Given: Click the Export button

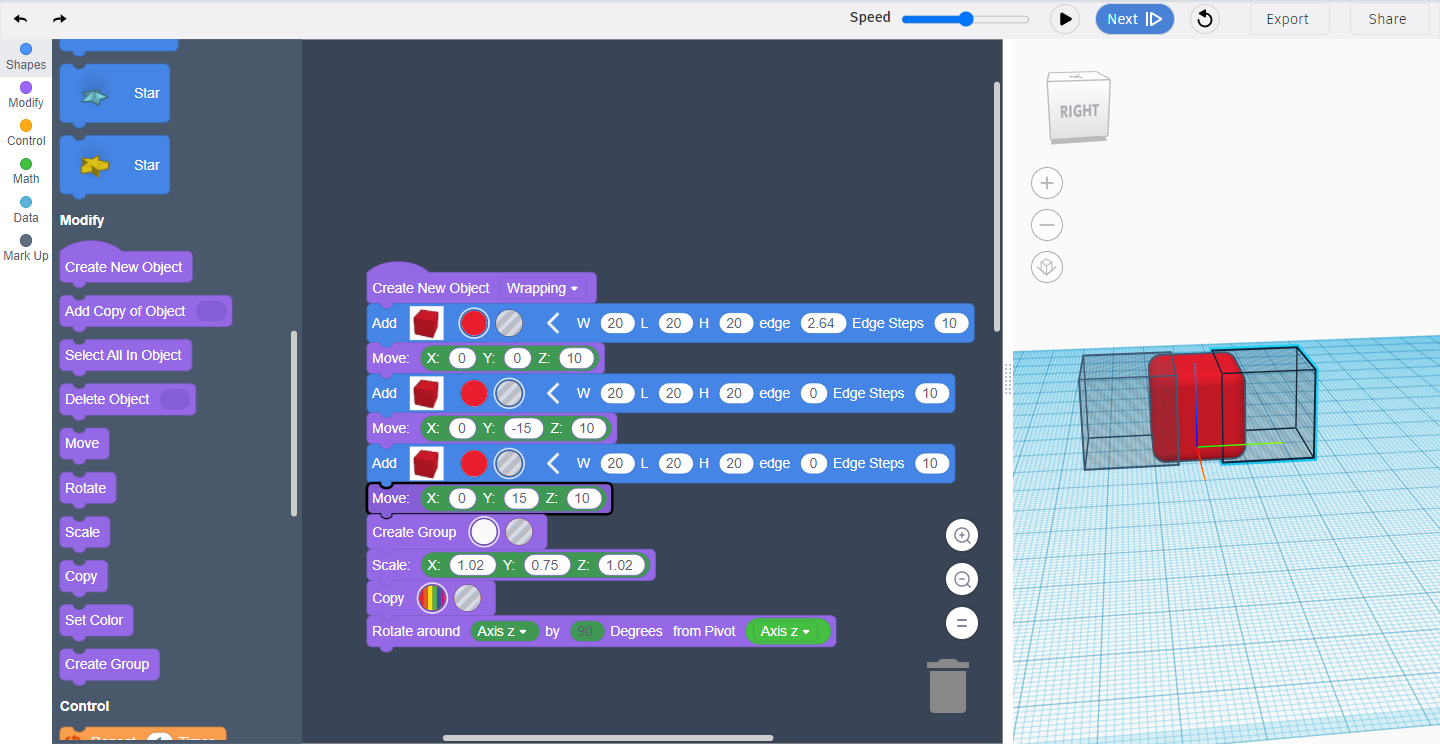Looking at the screenshot, I should point(1288,19).
